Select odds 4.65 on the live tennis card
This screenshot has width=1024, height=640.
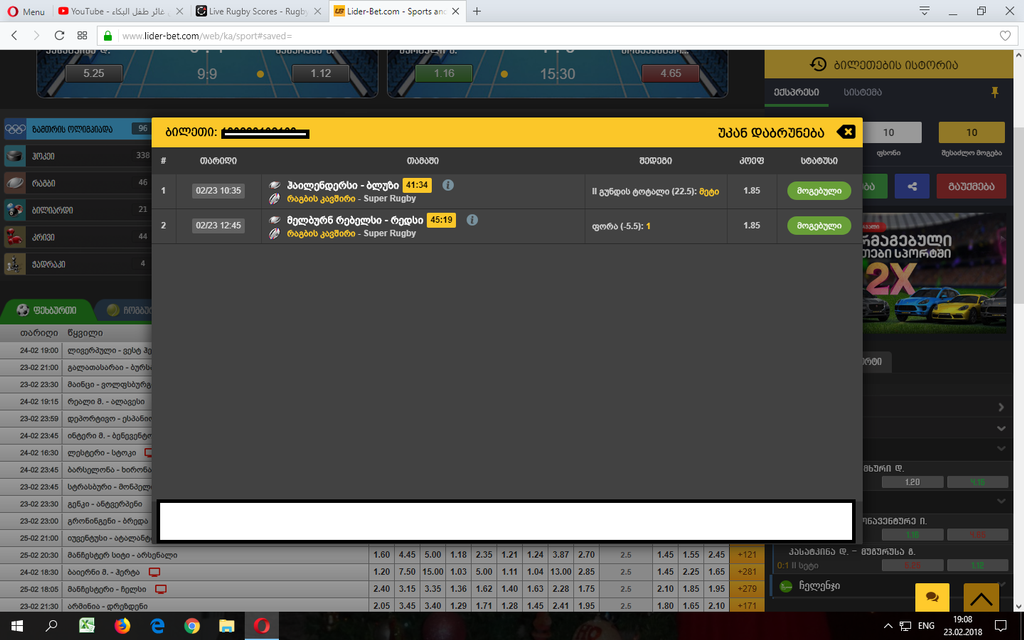(671, 73)
